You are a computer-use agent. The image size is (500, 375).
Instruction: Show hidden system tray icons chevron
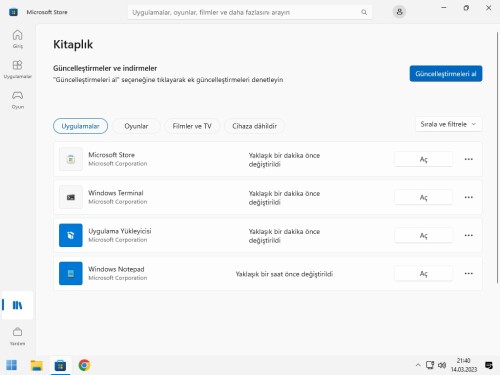(418, 365)
